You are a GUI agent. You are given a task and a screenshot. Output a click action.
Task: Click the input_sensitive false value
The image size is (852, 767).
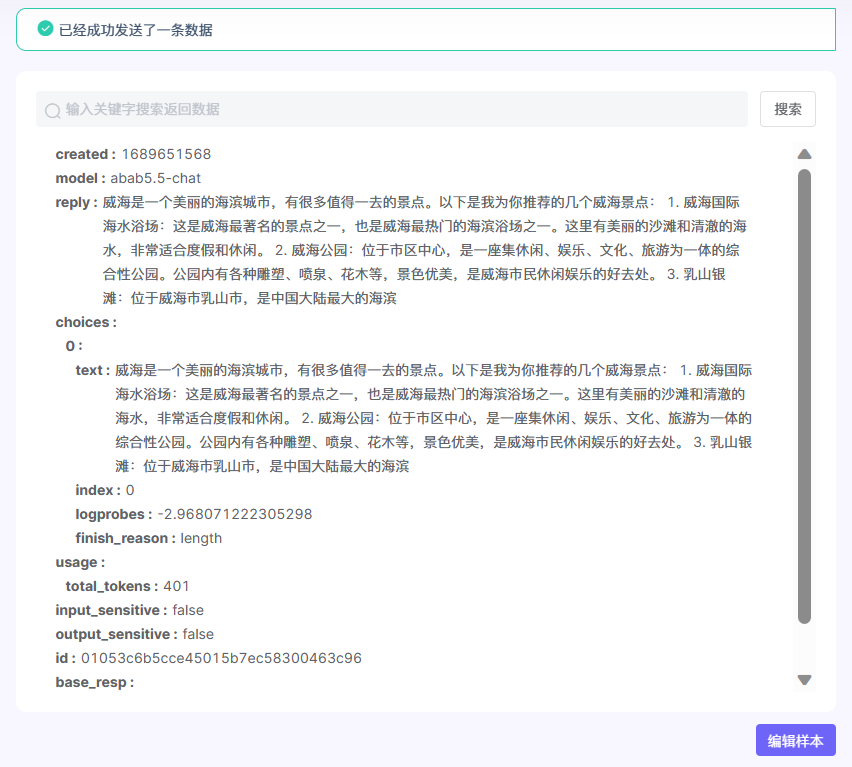coord(188,610)
